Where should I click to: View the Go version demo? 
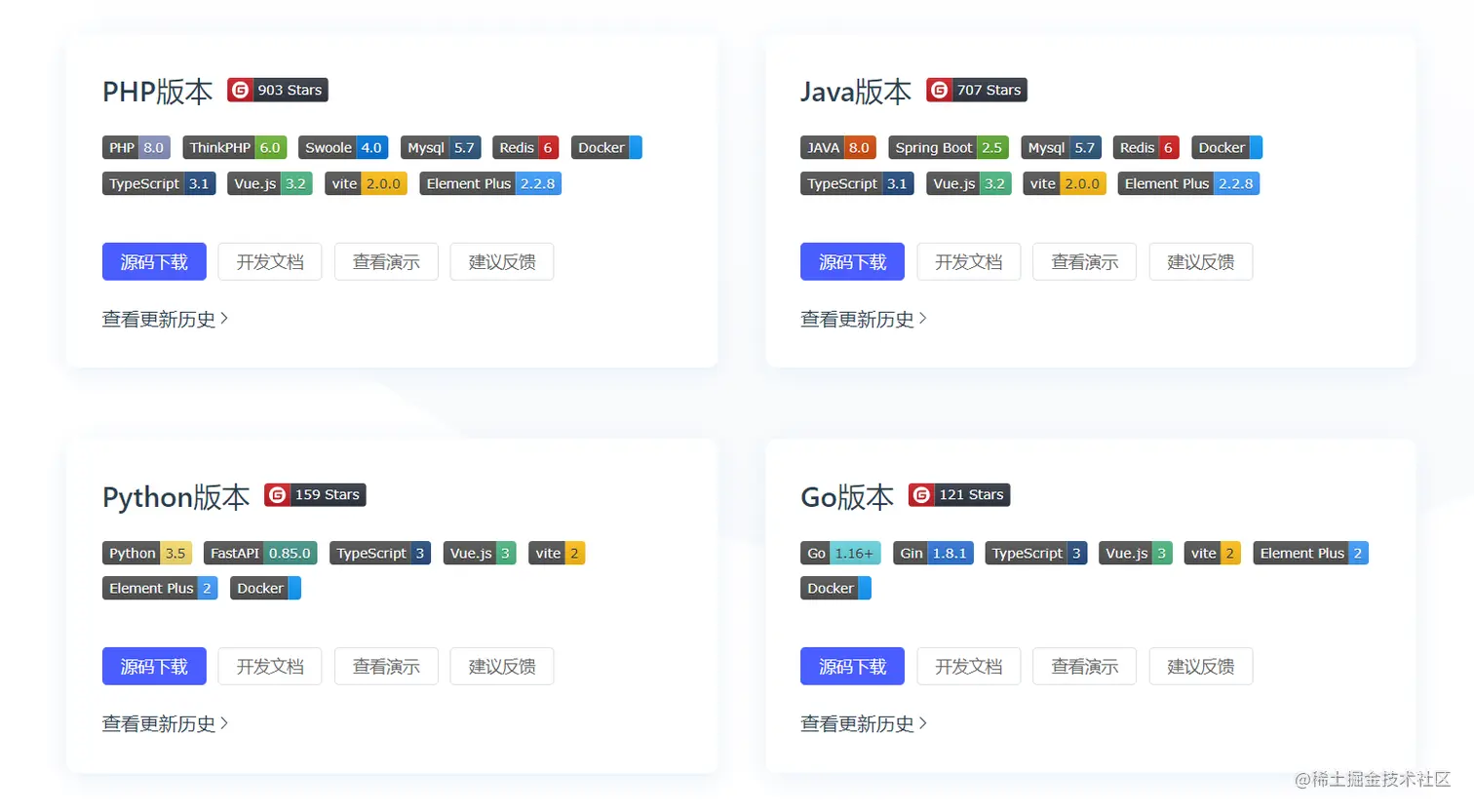[1084, 666]
